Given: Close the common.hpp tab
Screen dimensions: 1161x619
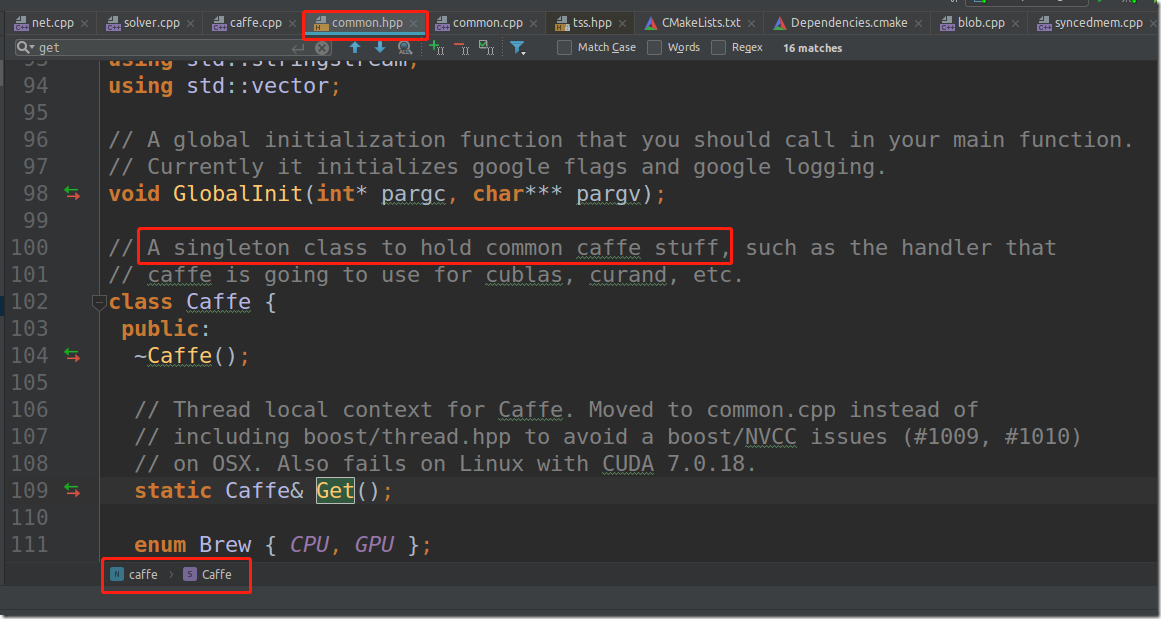Looking at the screenshot, I should tap(413, 24).
